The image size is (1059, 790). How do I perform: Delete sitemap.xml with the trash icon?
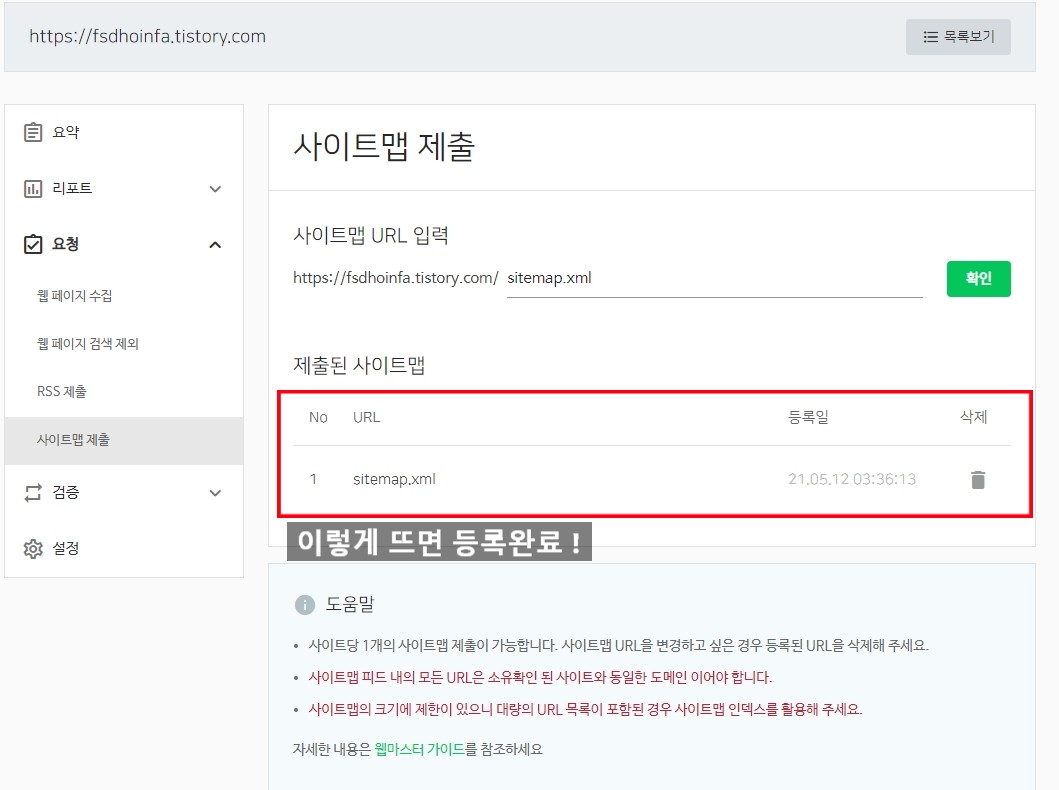click(978, 479)
